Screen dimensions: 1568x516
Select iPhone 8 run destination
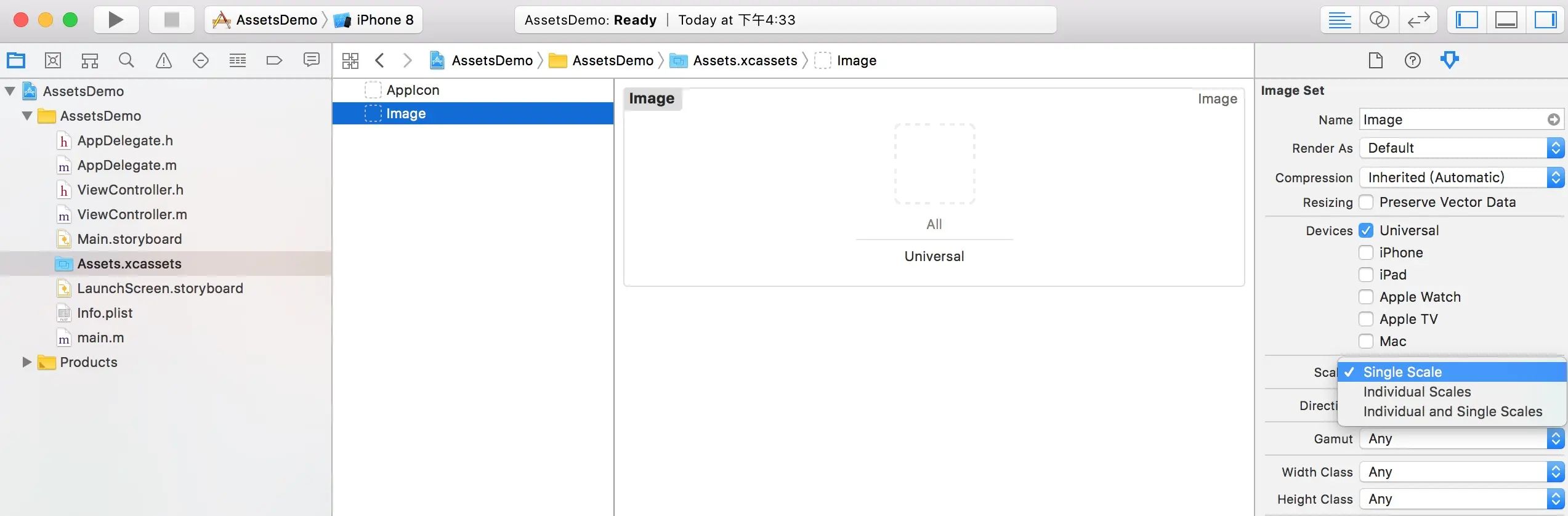(374, 20)
